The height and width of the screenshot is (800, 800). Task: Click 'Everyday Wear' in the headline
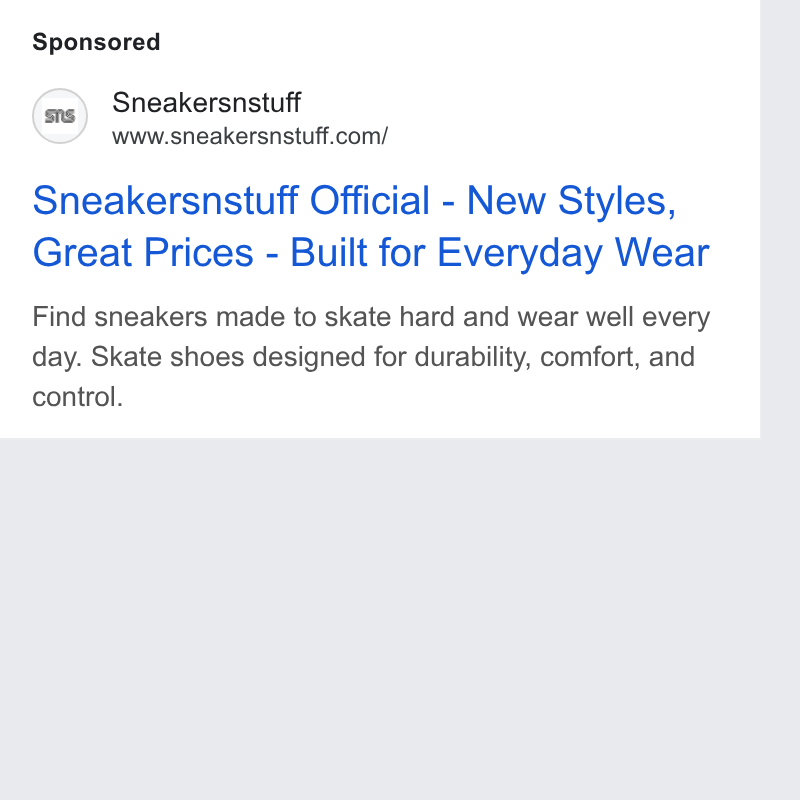(573, 253)
